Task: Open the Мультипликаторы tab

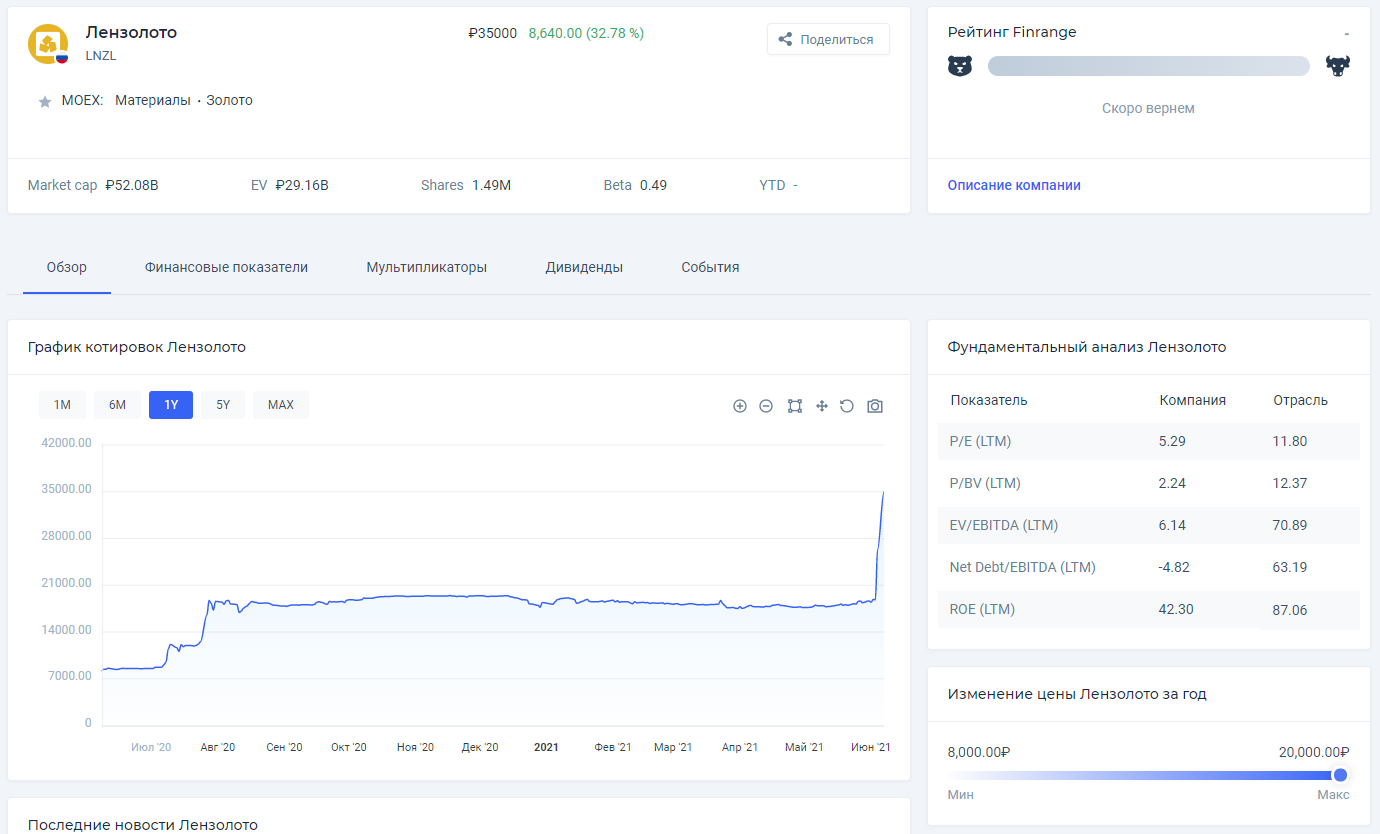Action: [427, 267]
